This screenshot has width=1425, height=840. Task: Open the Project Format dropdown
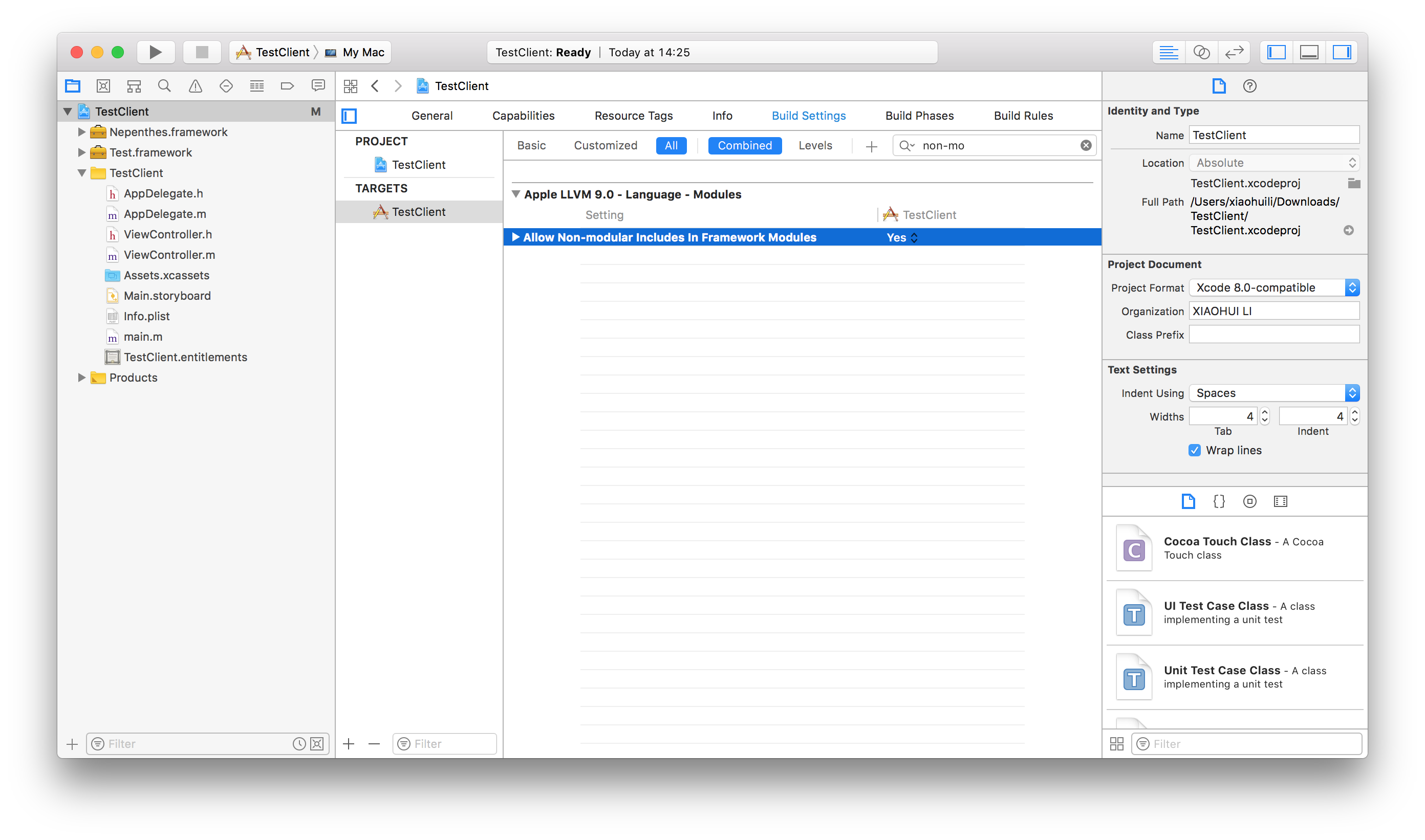coord(1274,288)
